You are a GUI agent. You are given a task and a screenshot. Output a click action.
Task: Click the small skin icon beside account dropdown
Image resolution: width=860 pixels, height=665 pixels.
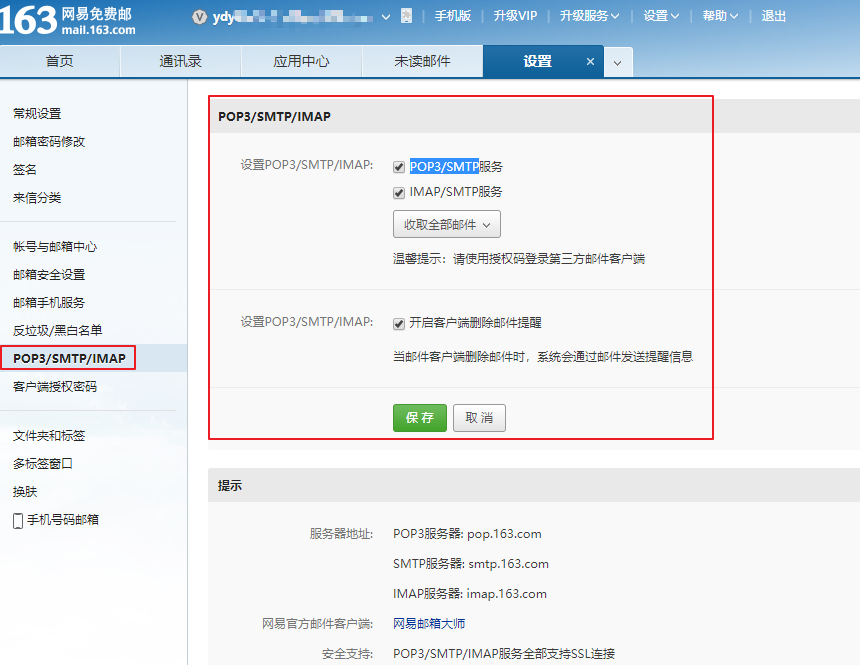[x=406, y=16]
